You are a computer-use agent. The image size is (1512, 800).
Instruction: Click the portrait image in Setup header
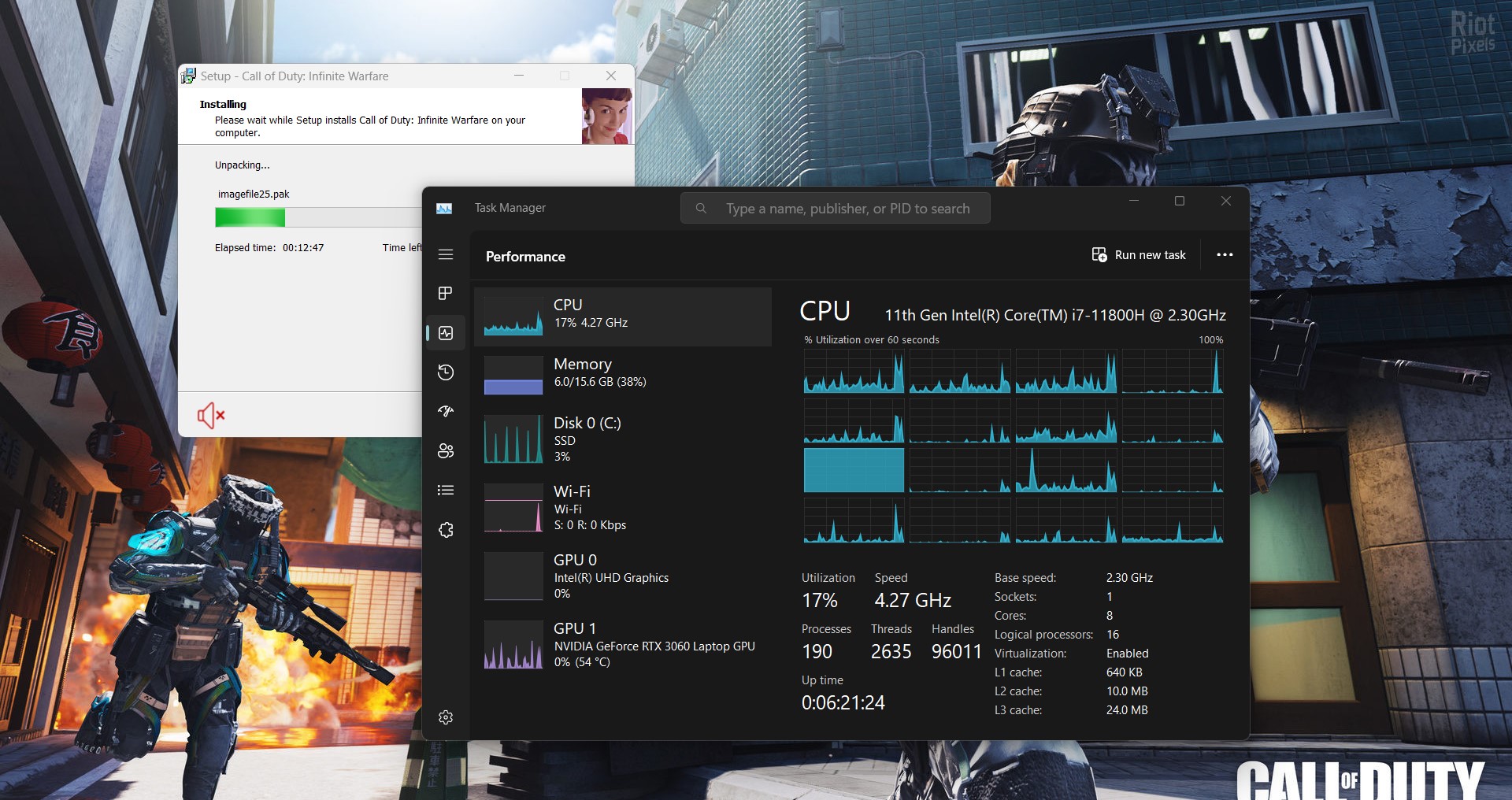(x=606, y=116)
